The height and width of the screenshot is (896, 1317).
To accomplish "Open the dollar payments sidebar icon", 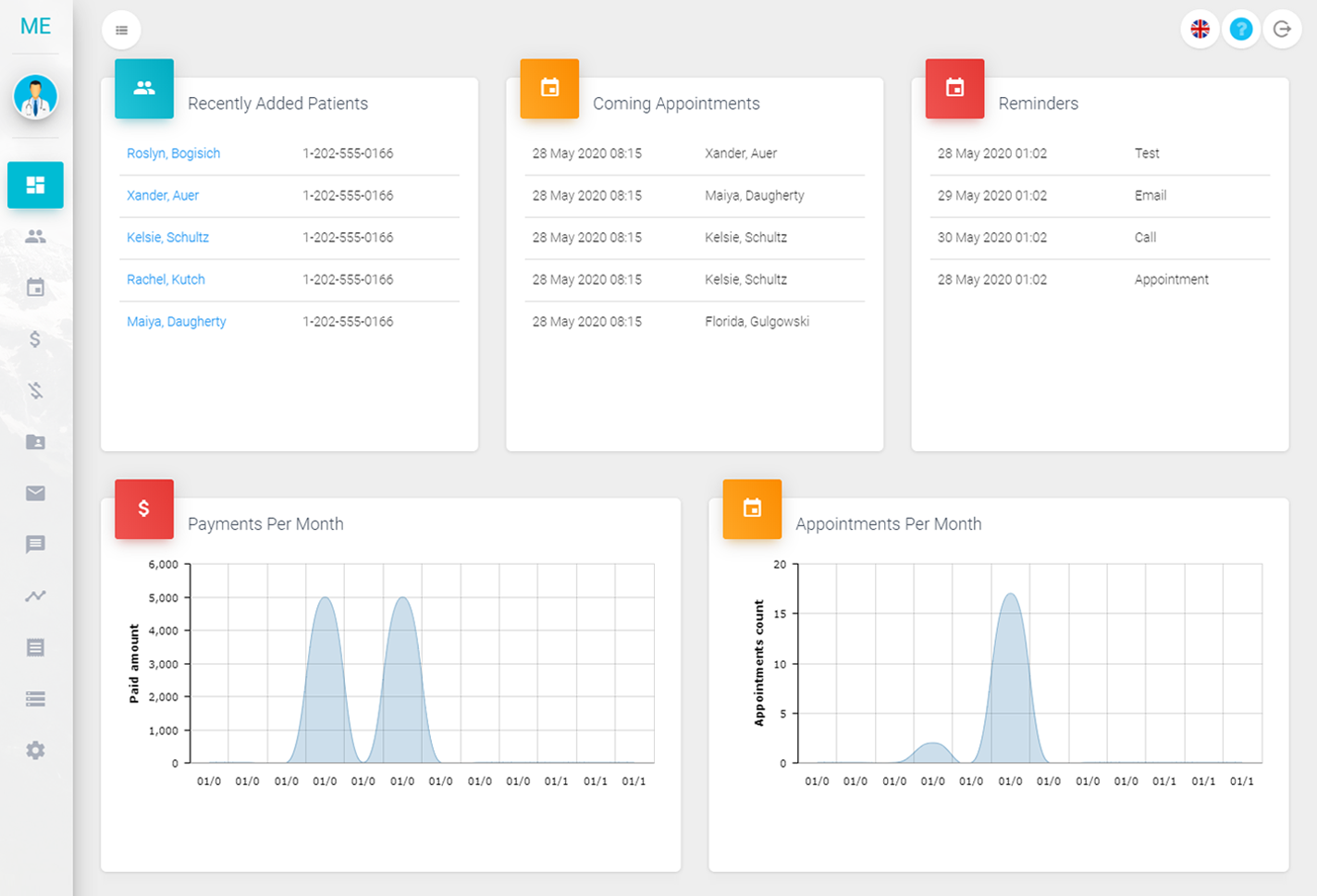I will click(x=35, y=339).
